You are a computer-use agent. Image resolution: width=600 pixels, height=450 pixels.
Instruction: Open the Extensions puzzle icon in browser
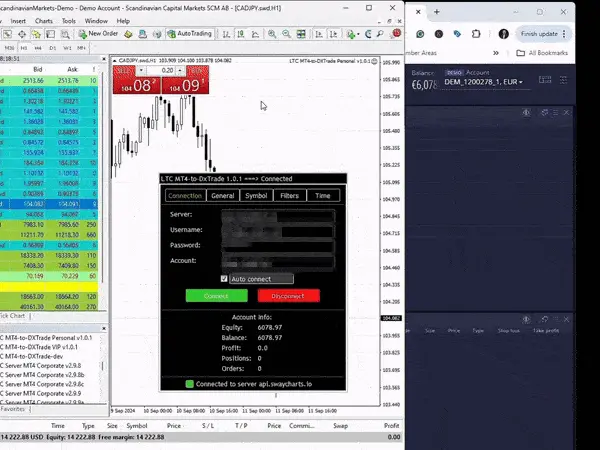coord(476,34)
